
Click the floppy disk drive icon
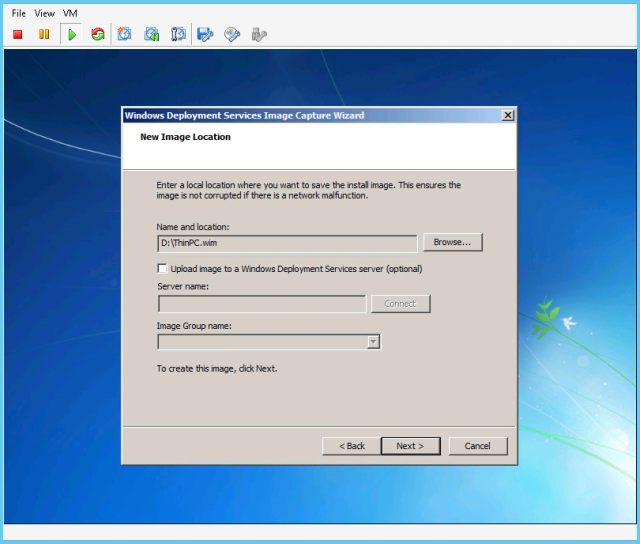pyautogui.click(x=205, y=34)
